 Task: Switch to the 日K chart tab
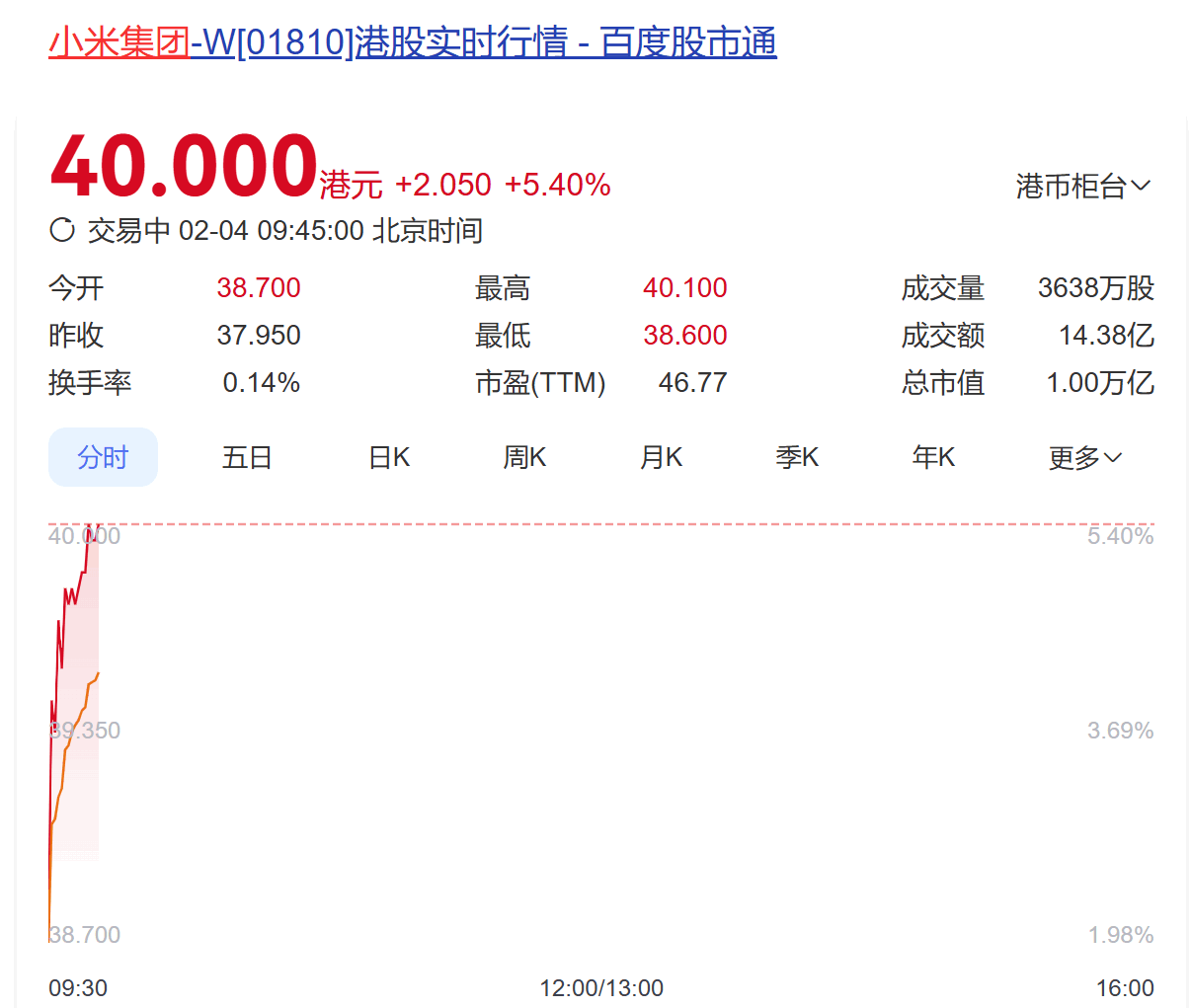[x=389, y=457]
